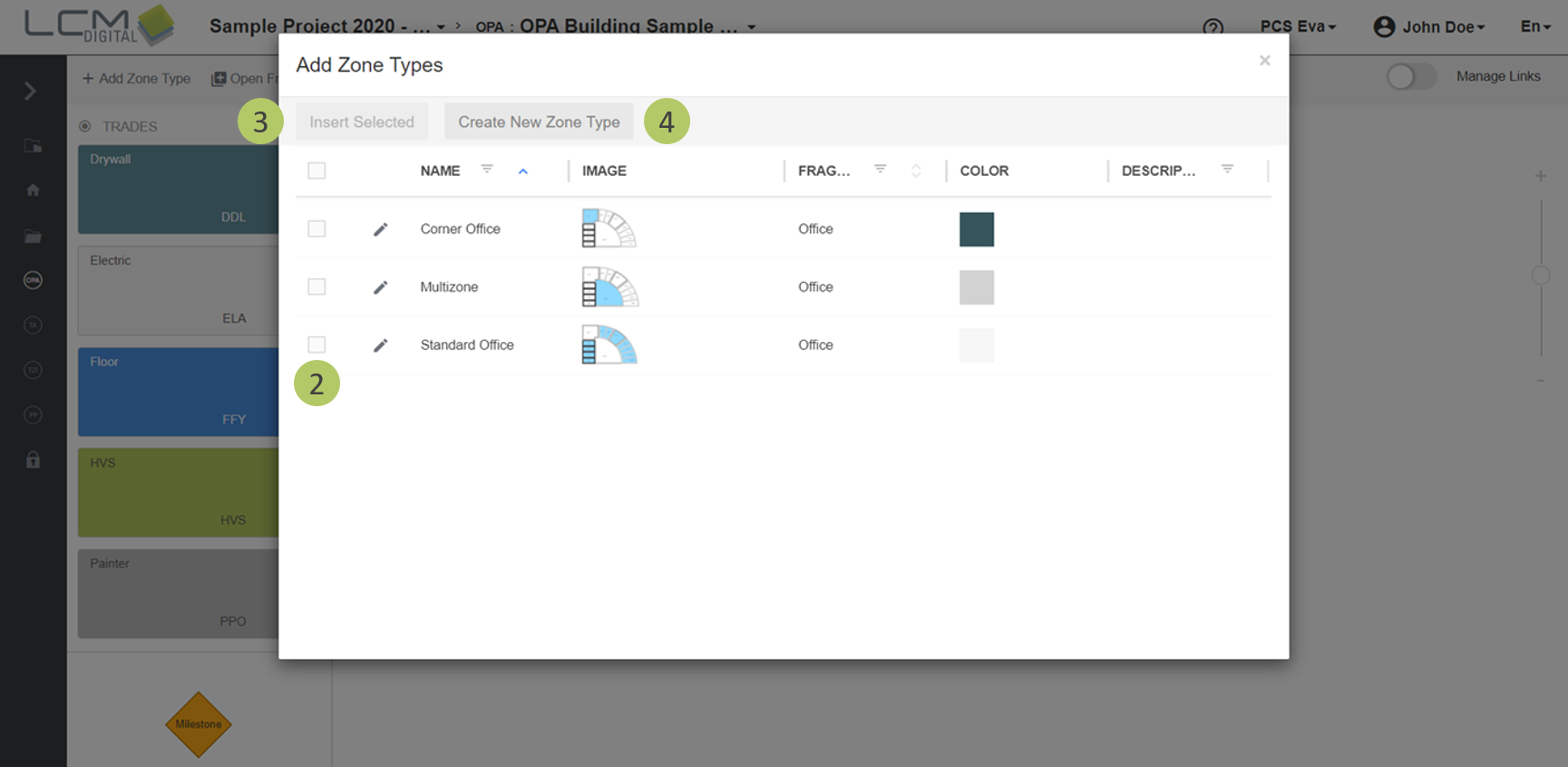Click the Multizone zone image thumbnail
Image resolution: width=1568 pixels, height=767 pixels.
pyautogui.click(x=609, y=287)
